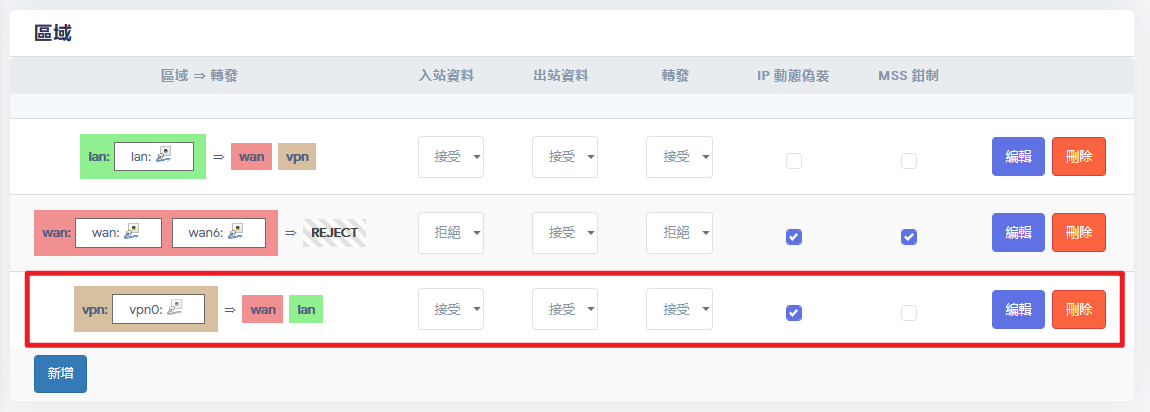Viewport: 1150px width, 412px height.
Task: Delete the wan zone
Action: (1078, 233)
